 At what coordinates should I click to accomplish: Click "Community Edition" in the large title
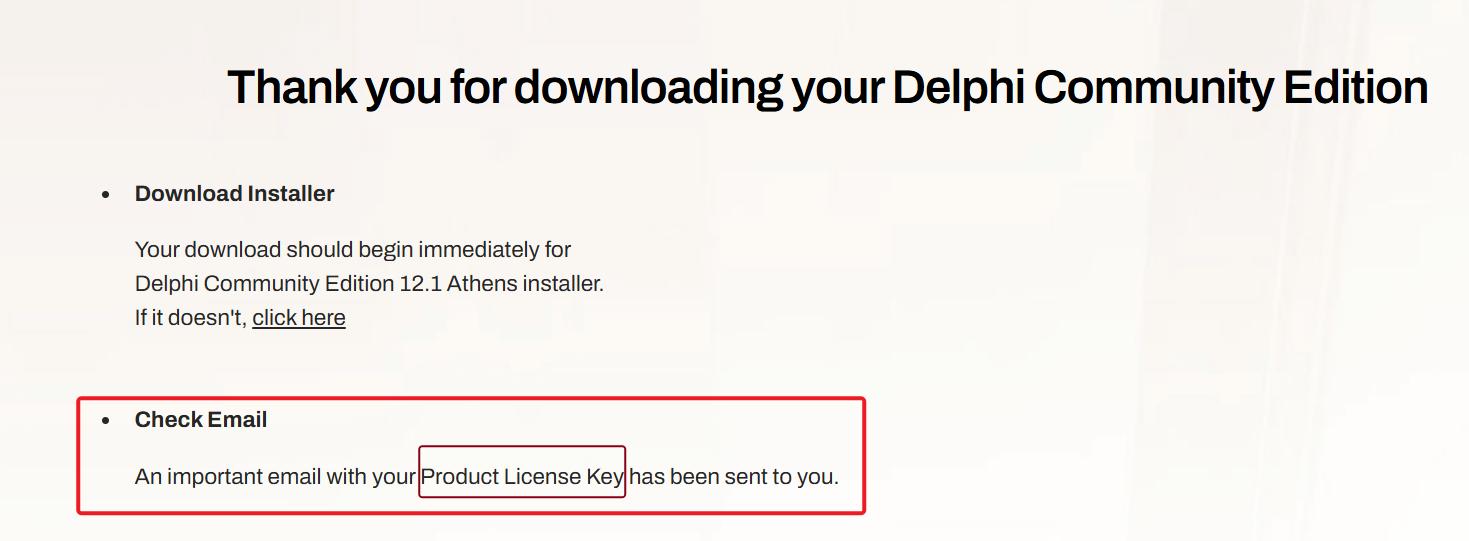pyautogui.click(x=1231, y=88)
